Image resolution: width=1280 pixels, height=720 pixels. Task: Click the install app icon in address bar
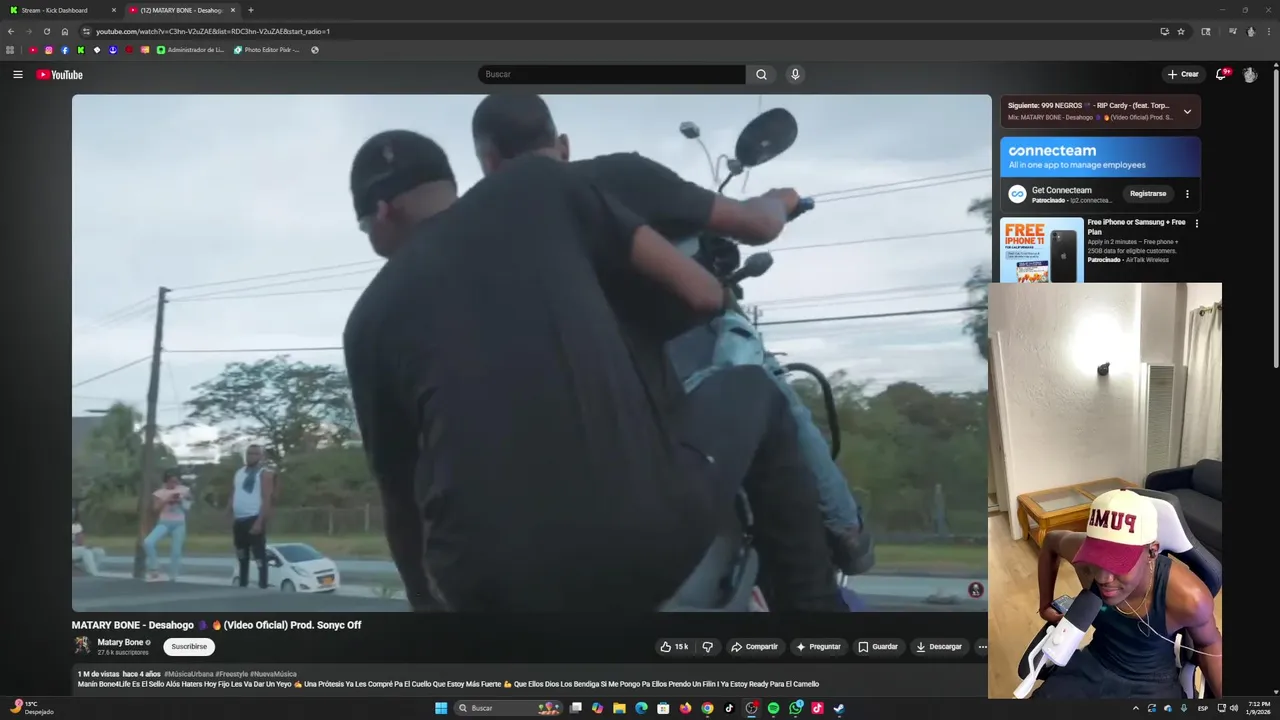point(1164,31)
